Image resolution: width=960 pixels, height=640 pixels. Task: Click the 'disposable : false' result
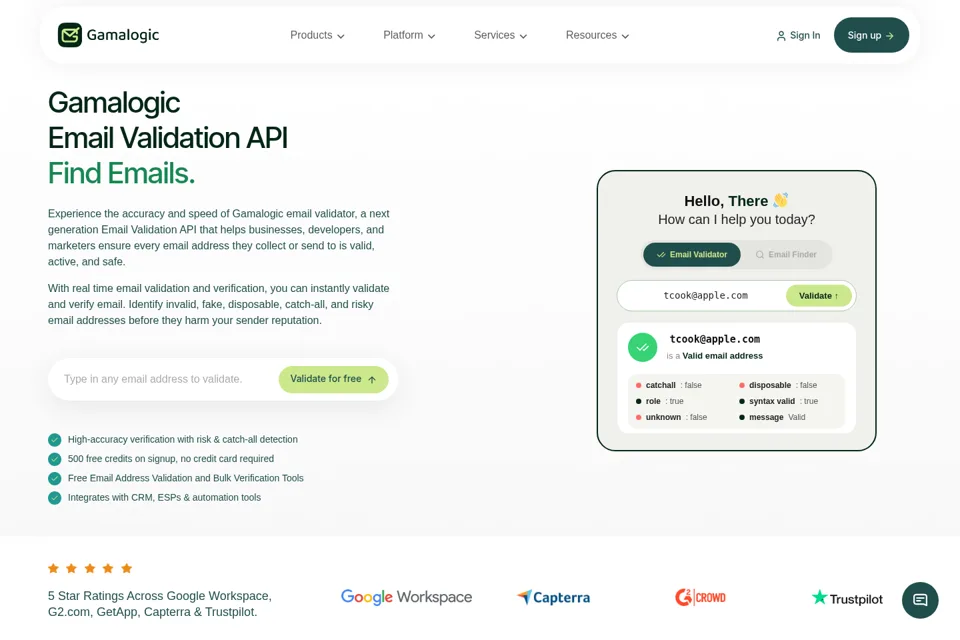coord(778,385)
